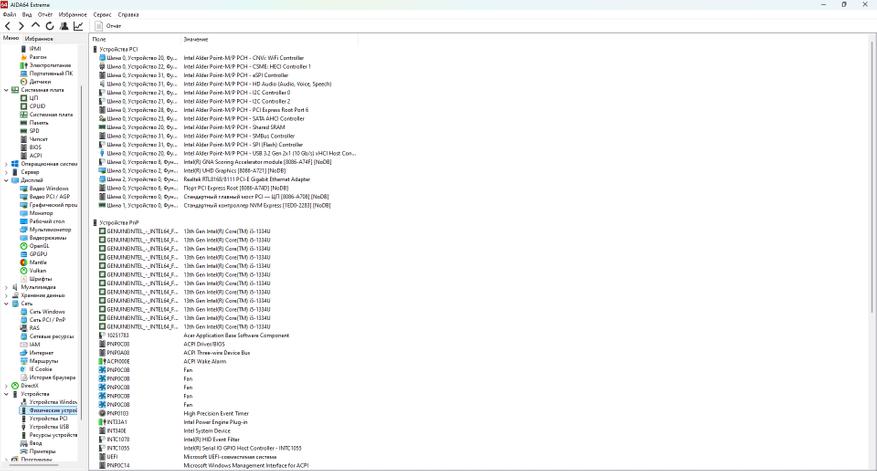The image size is (877, 471).
Task: Collapse the Сеть tree branch
Action: tap(6, 303)
